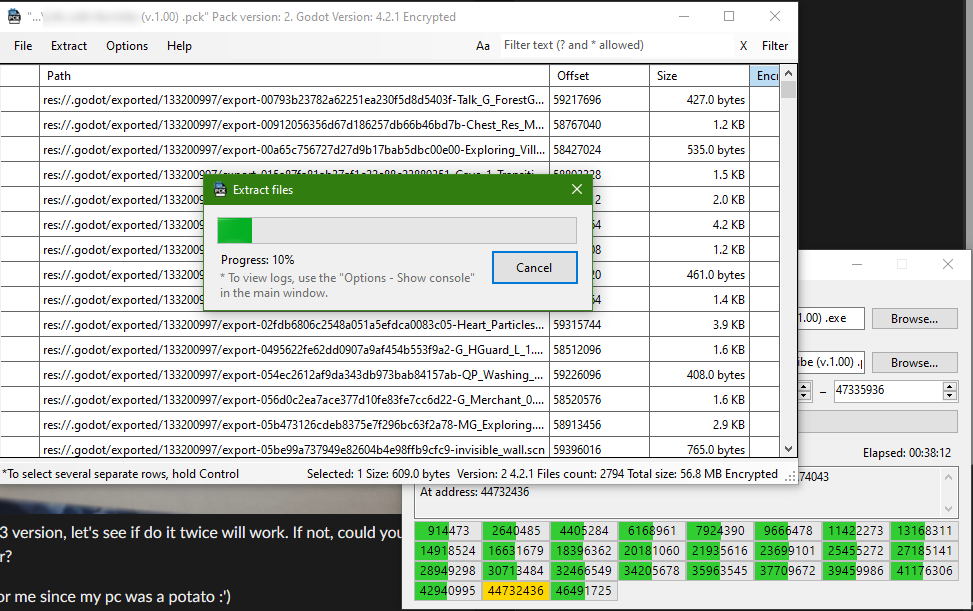Sort by the Path column header
The image size is (973, 611).
point(294,76)
